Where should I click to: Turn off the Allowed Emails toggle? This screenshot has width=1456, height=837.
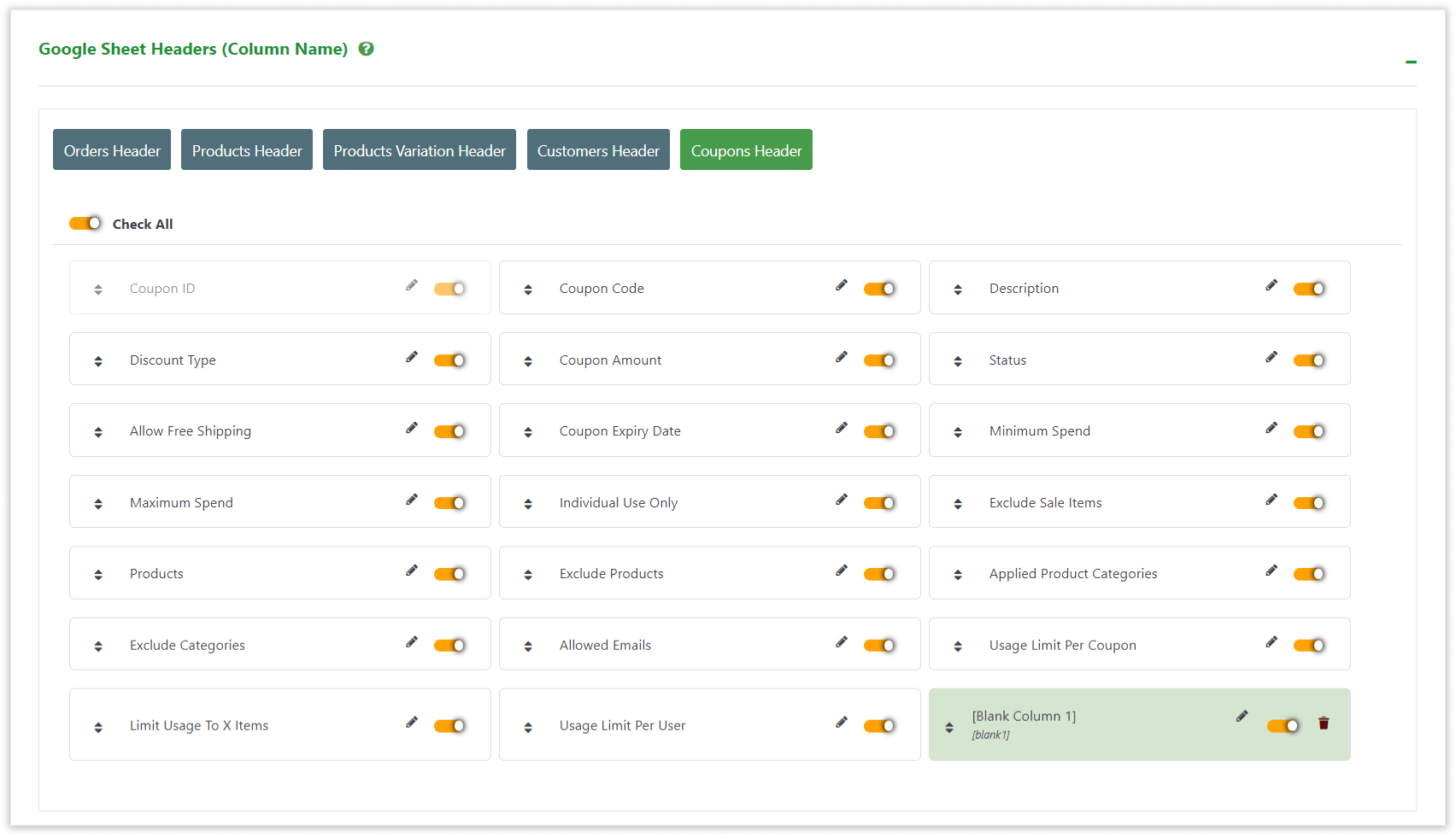(x=880, y=644)
